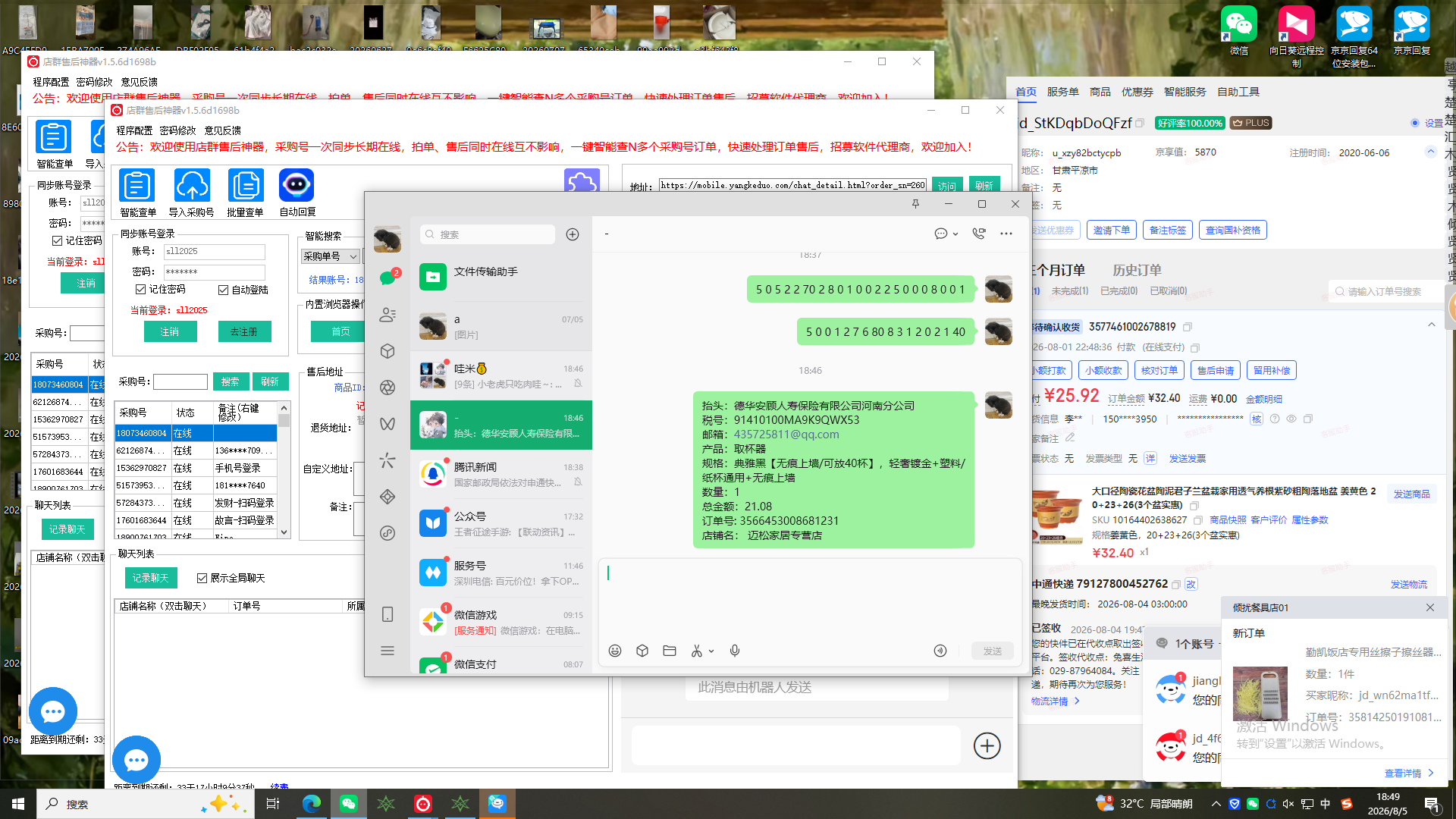Open the 采购单号 dropdown in 智能搜索
The height and width of the screenshot is (819, 1456).
330,256
